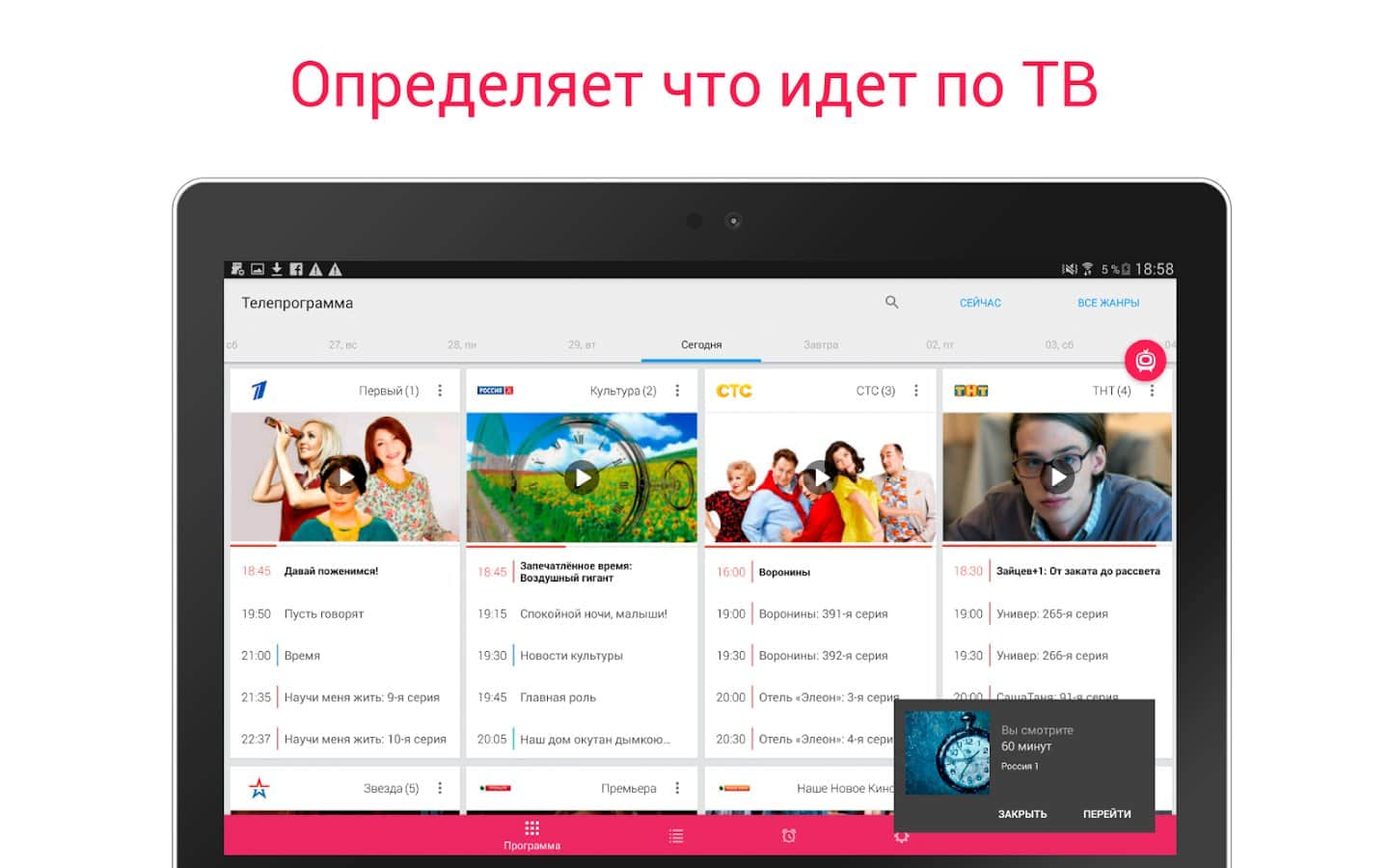Open the Первый channel overflow menu
Image resolution: width=1389 pixels, height=868 pixels.
[440, 391]
